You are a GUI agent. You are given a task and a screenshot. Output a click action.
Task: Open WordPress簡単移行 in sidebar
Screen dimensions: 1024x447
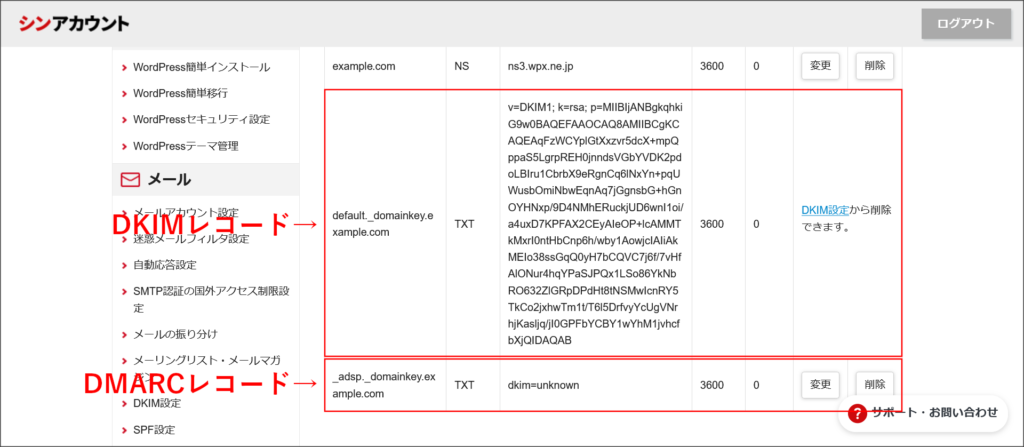coord(180,93)
